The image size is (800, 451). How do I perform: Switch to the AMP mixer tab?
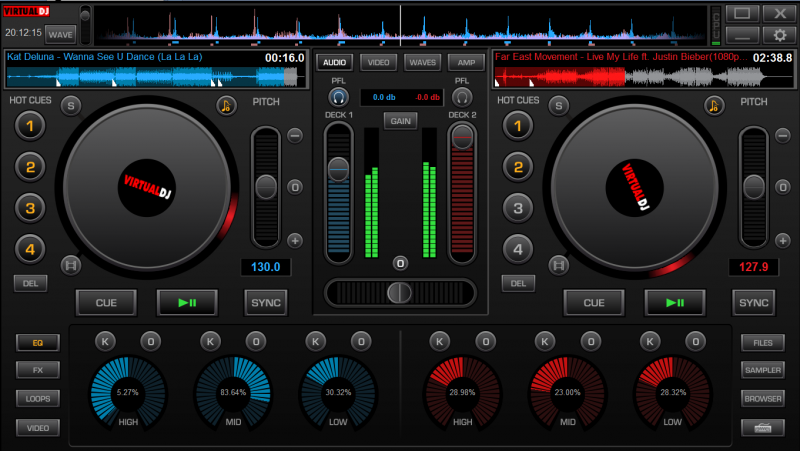point(466,62)
